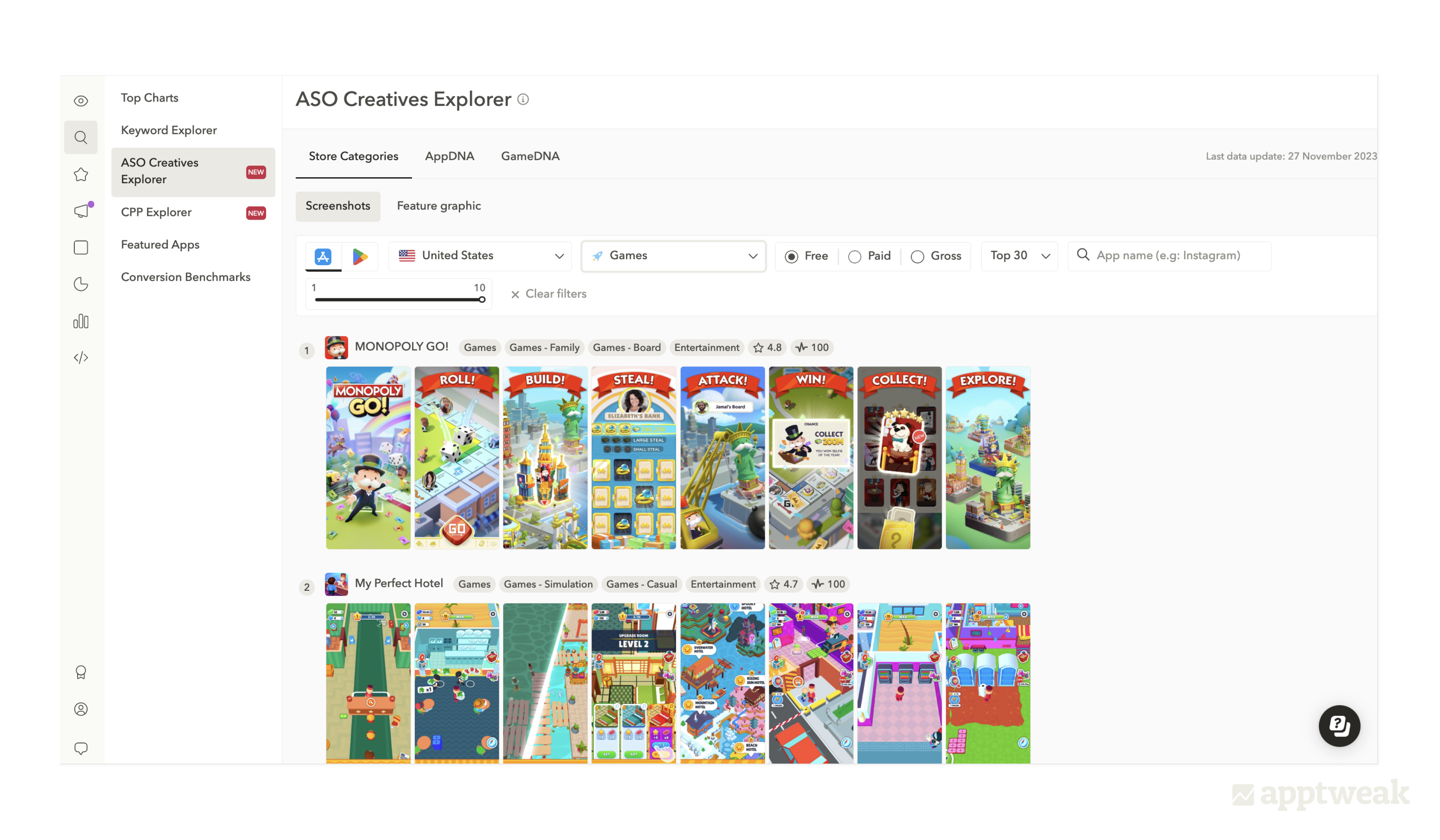Click the Games - Board tag

coord(626,348)
